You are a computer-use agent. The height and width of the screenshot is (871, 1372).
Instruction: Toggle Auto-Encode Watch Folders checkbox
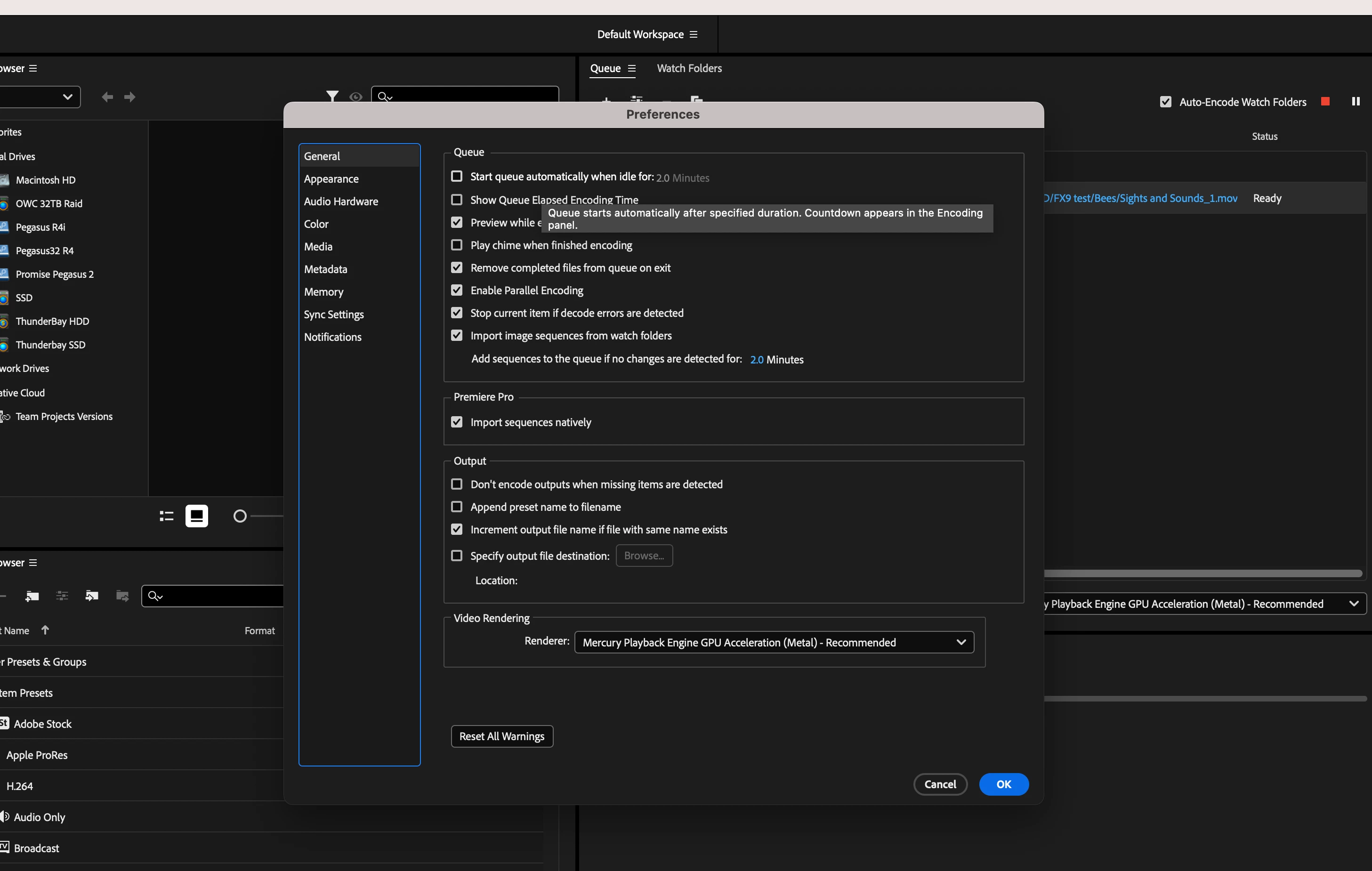1165,102
